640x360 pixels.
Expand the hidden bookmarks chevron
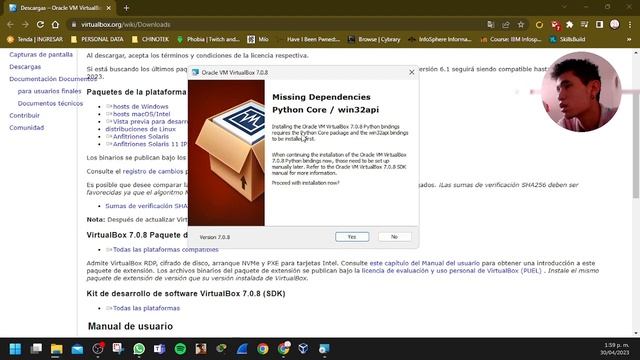coord(629,40)
